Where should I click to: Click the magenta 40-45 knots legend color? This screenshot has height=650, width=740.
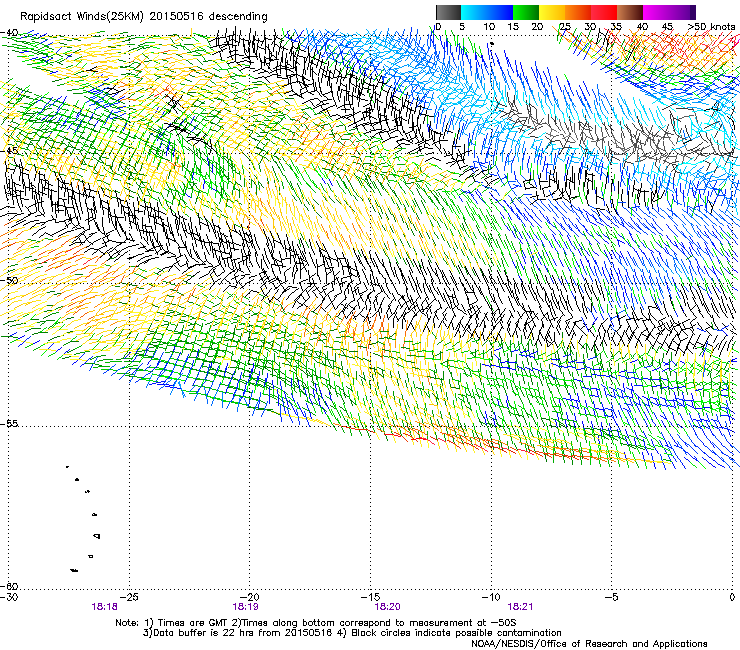[656, 12]
